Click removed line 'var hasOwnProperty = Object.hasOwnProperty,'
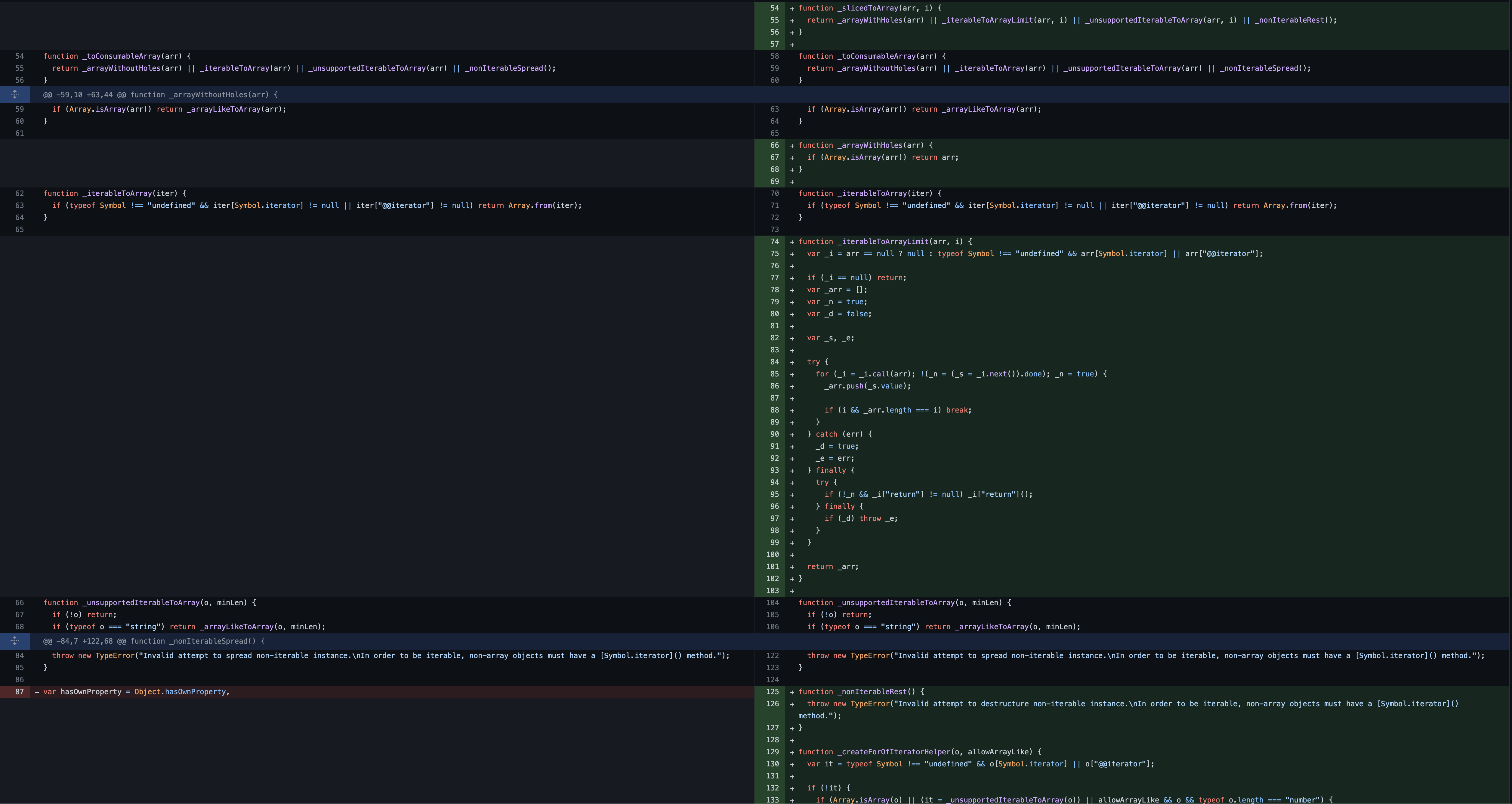This screenshot has height=804, width=1512. pos(136,692)
